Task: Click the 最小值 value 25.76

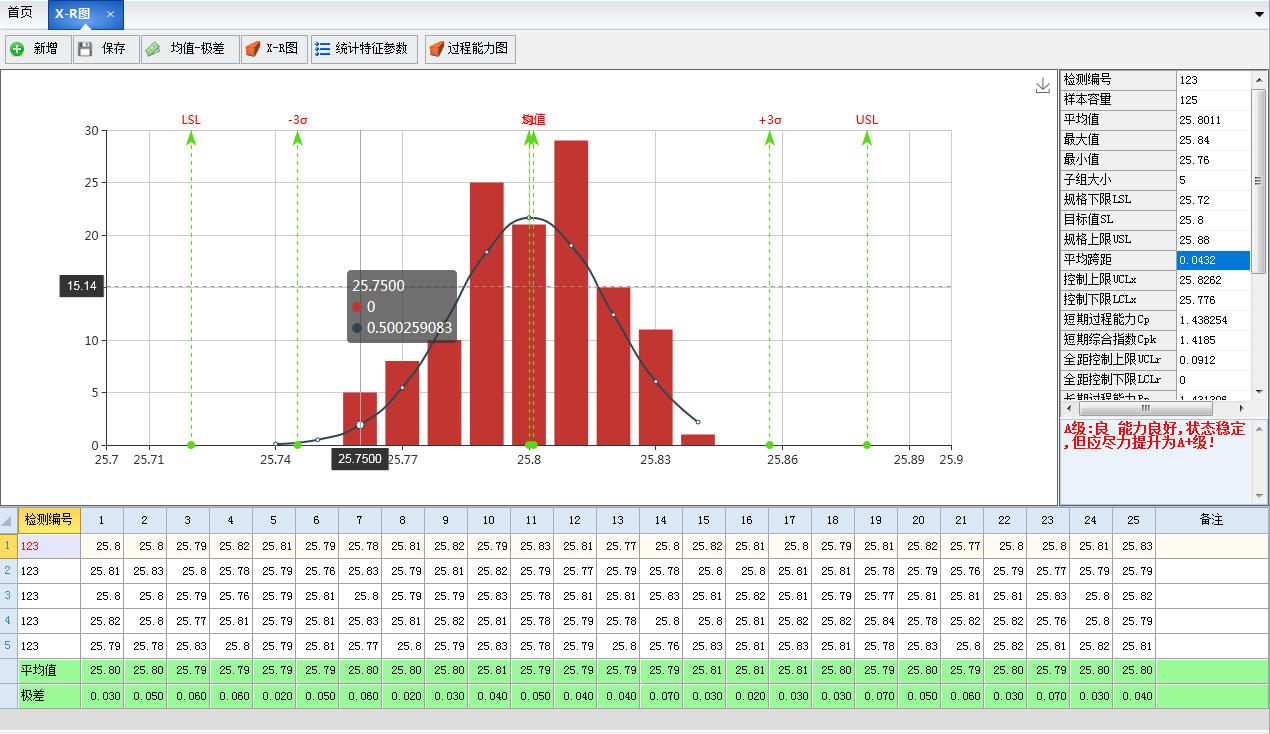Action: click(x=1213, y=160)
